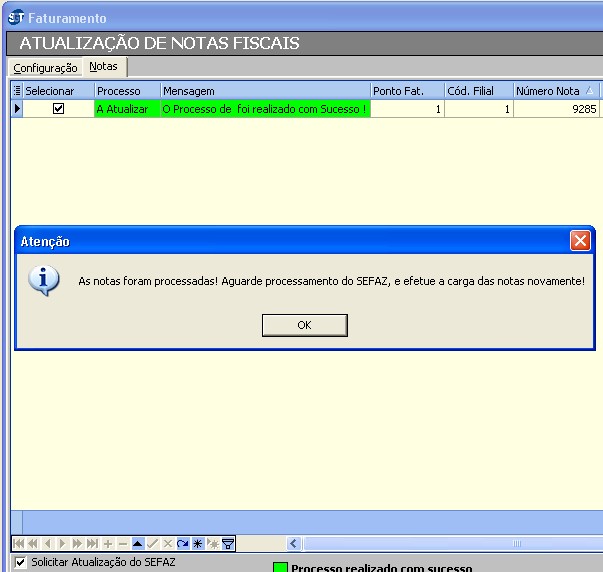Close the Atenção dialog with X

click(x=579, y=241)
